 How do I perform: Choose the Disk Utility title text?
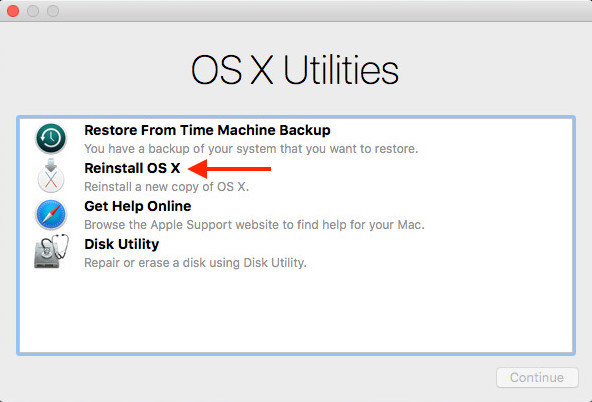[122, 244]
